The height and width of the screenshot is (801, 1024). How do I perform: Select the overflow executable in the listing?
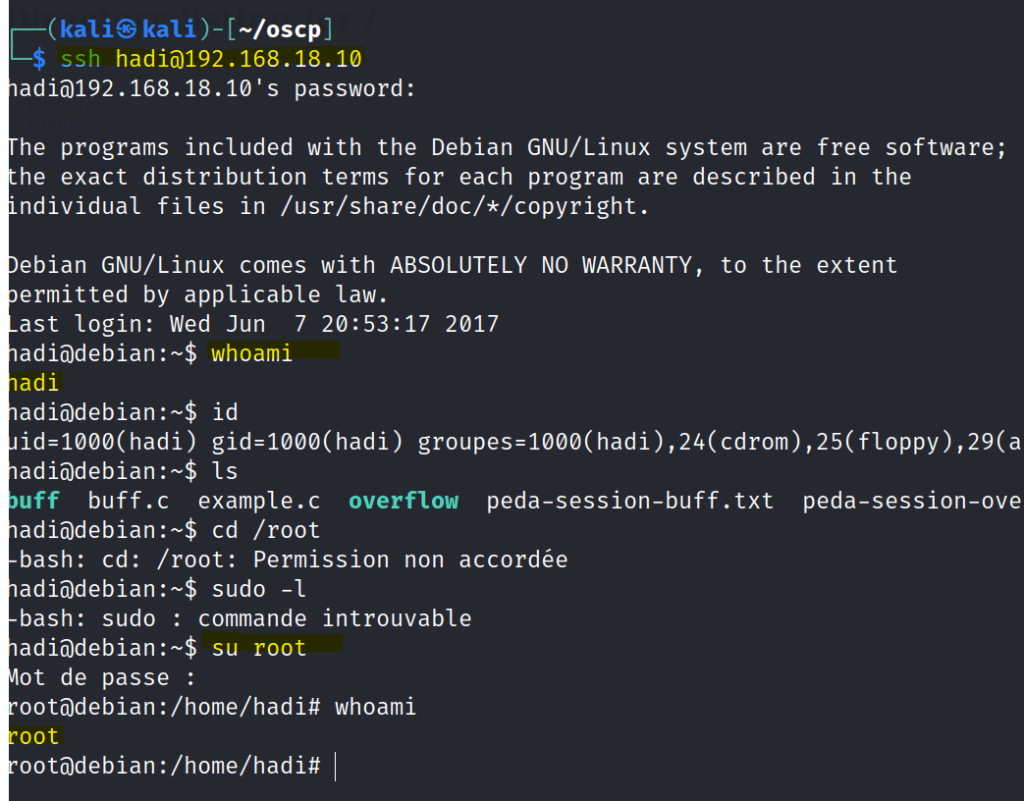pos(403,500)
